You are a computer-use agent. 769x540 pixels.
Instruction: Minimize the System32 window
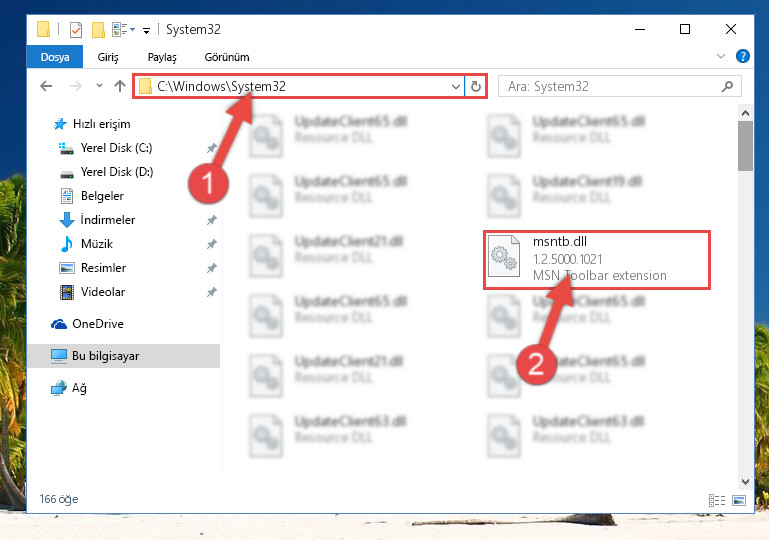click(x=640, y=29)
